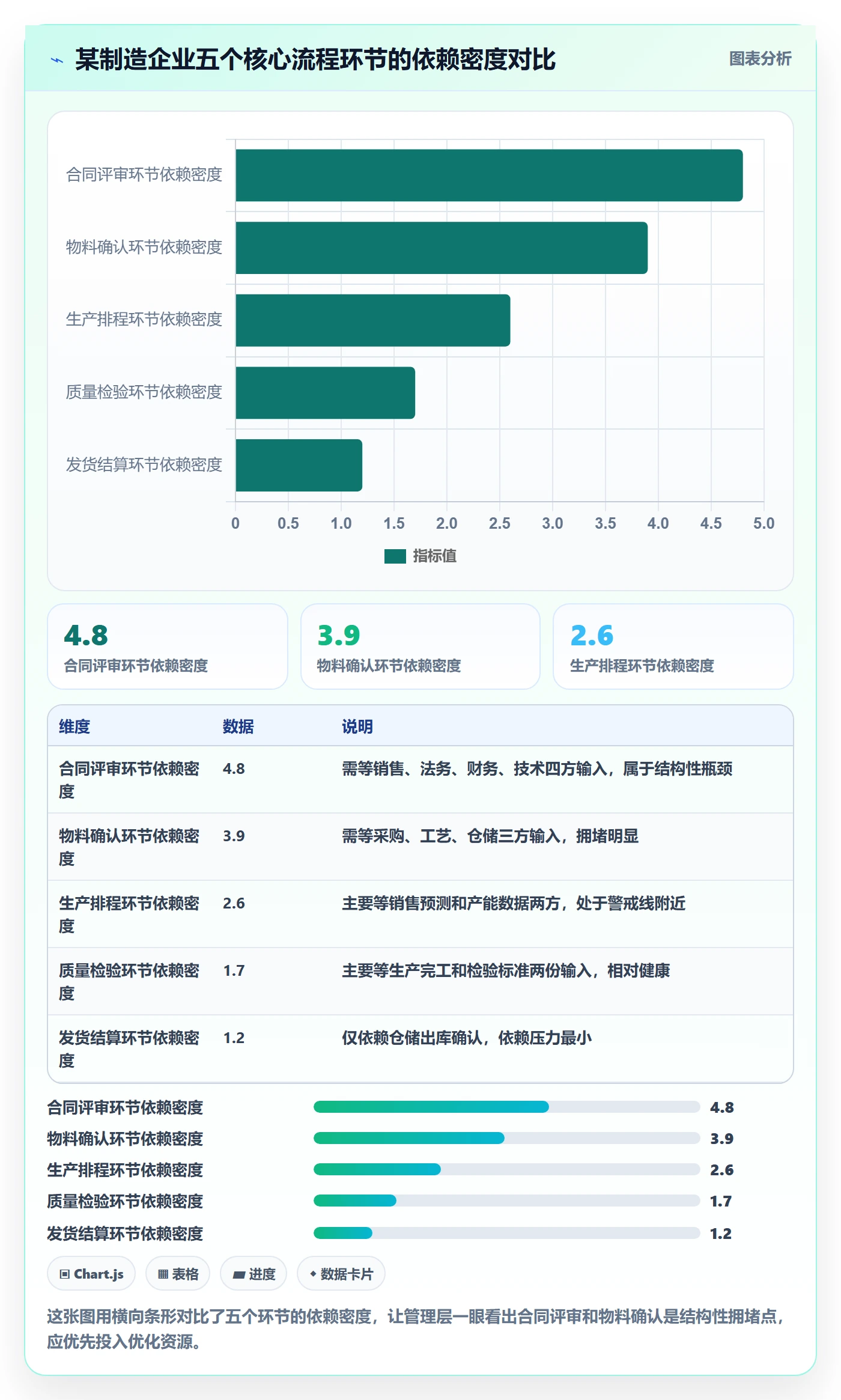The width and height of the screenshot is (841, 1400).
Task: Open the 3.9 物料确认 data card
Action: pos(421,647)
